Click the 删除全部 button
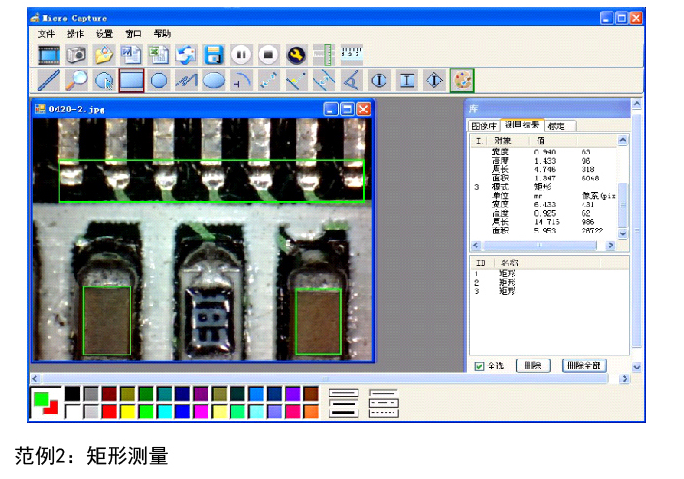Screen dimensions: 684x479 tap(584, 366)
